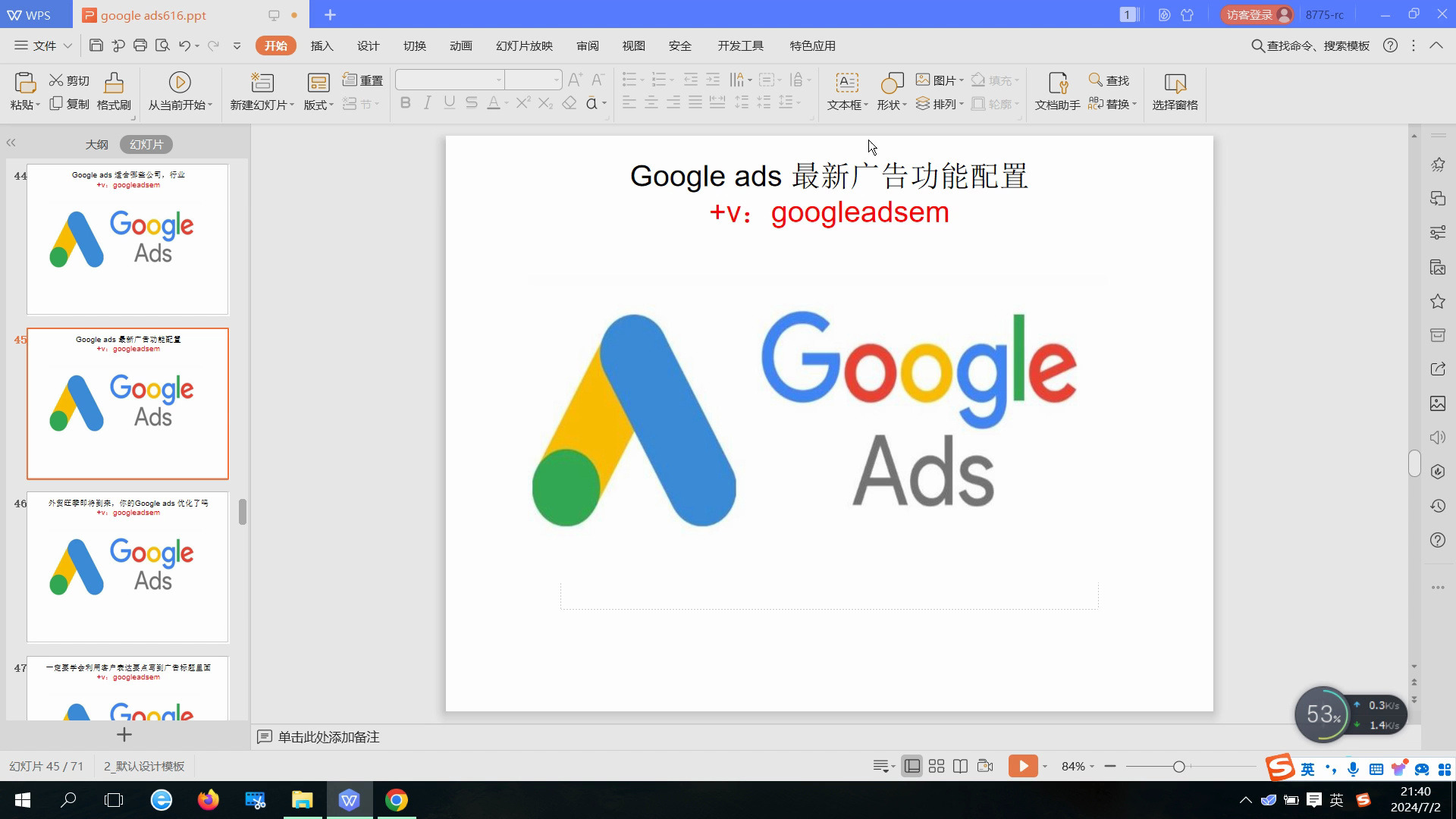Click the Copy (复制) button
1456x819 pixels.
[69, 104]
